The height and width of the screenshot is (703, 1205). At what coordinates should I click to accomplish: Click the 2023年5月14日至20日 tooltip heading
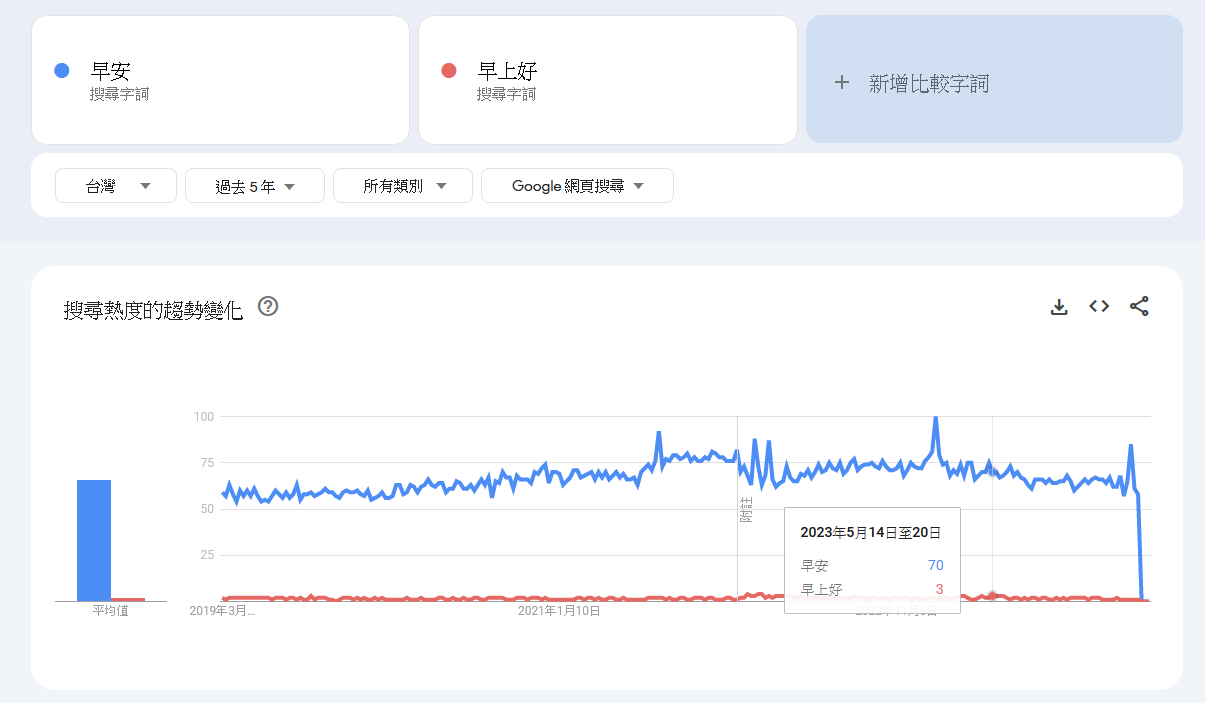[870, 533]
